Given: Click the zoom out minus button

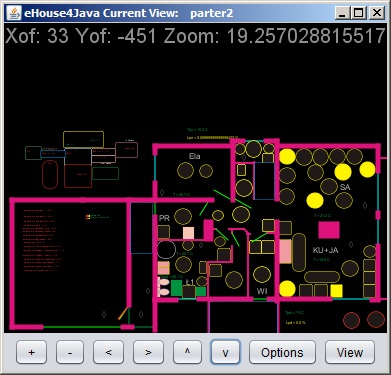Looking at the screenshot, I should tap(70, 352).
